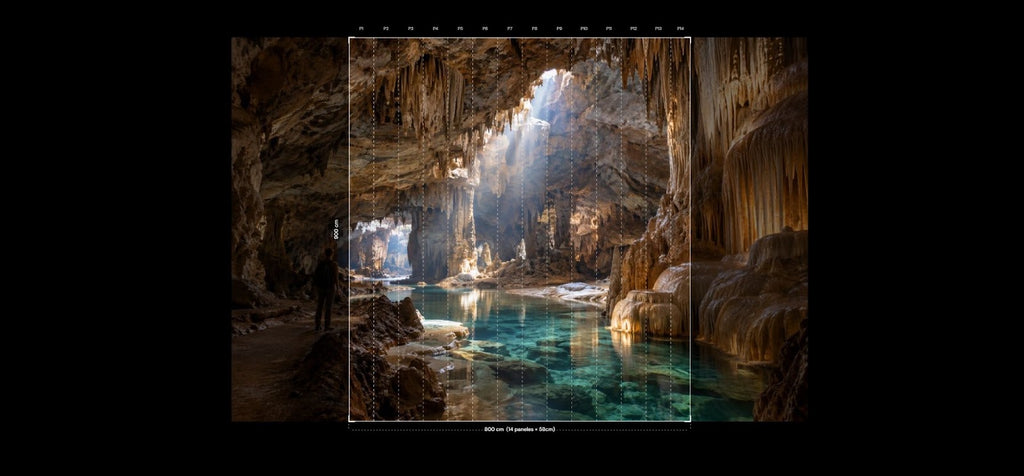Click the width label mentioning 14 paneles
The height and width of the screenshot is (476, 1024).
tap(520, 430)
